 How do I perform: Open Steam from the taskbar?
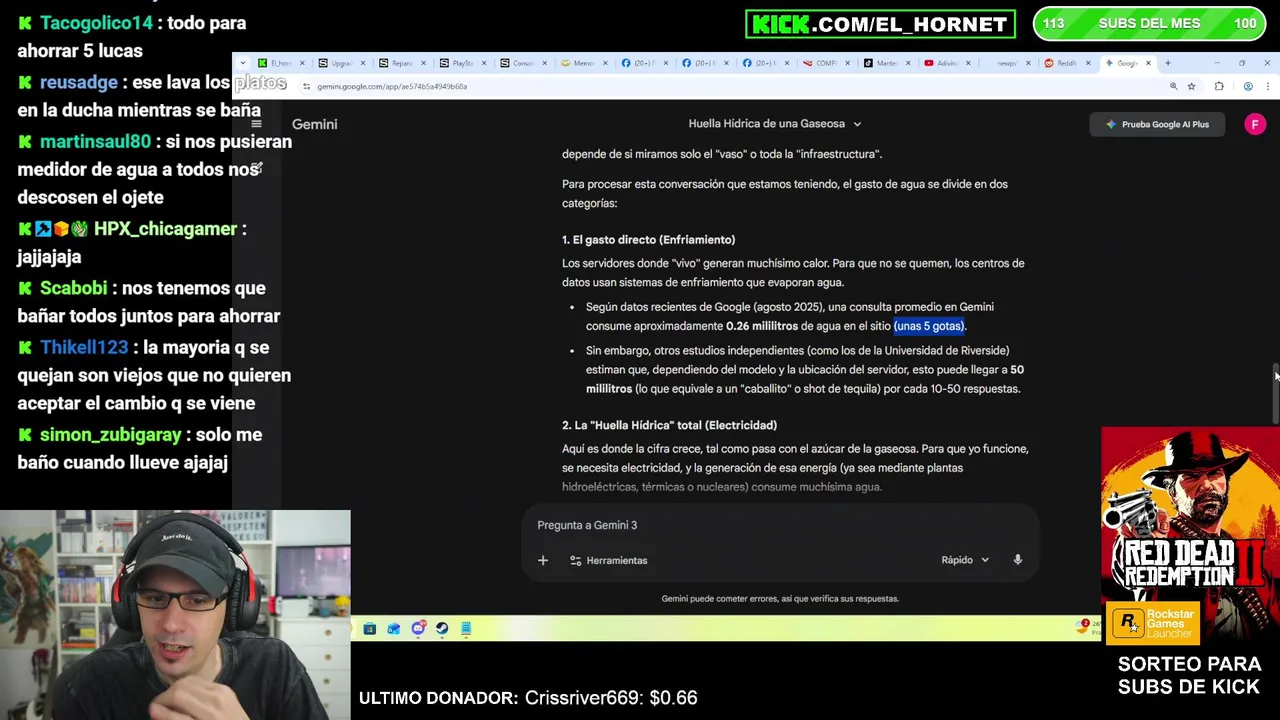(442, 629)
